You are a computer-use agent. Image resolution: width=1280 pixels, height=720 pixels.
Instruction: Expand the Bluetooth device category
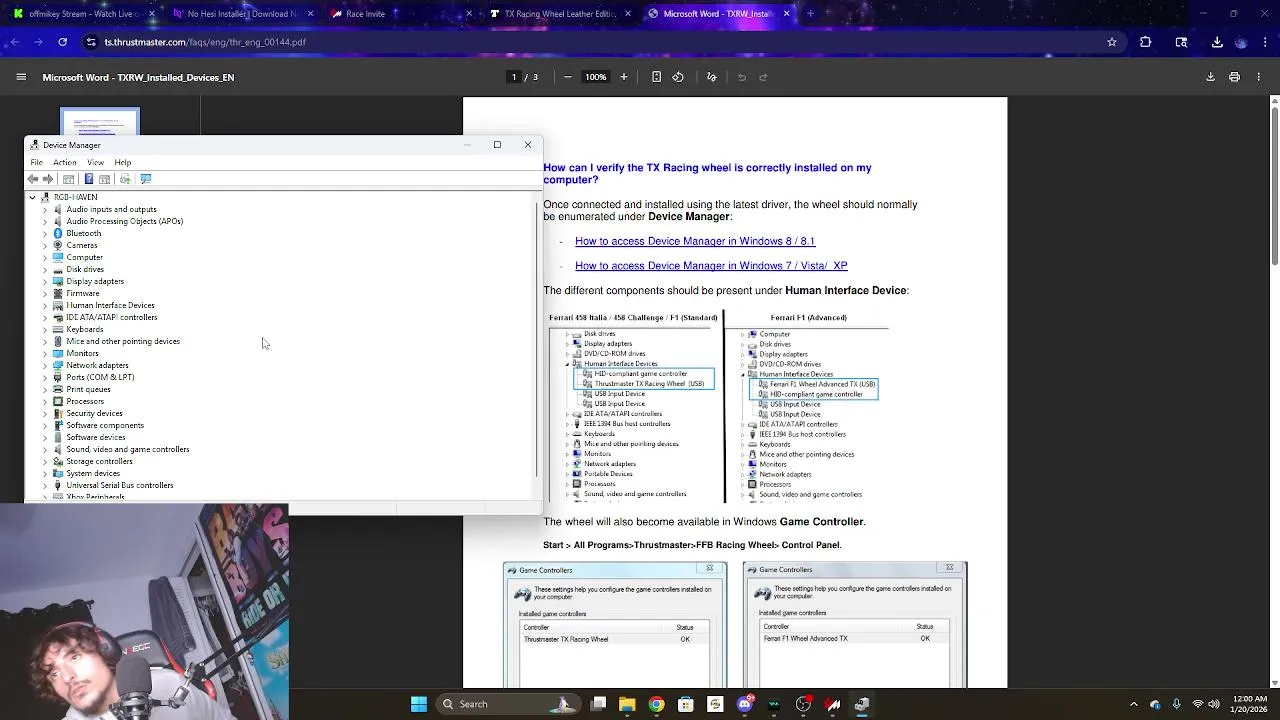(45, 233)
